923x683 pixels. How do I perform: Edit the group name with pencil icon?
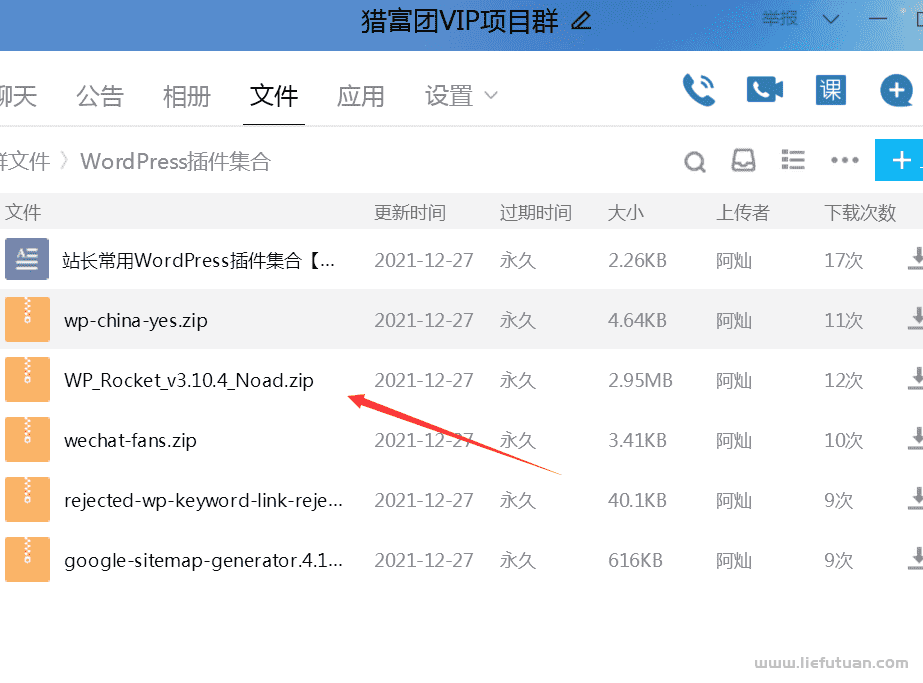pos(581,21)
